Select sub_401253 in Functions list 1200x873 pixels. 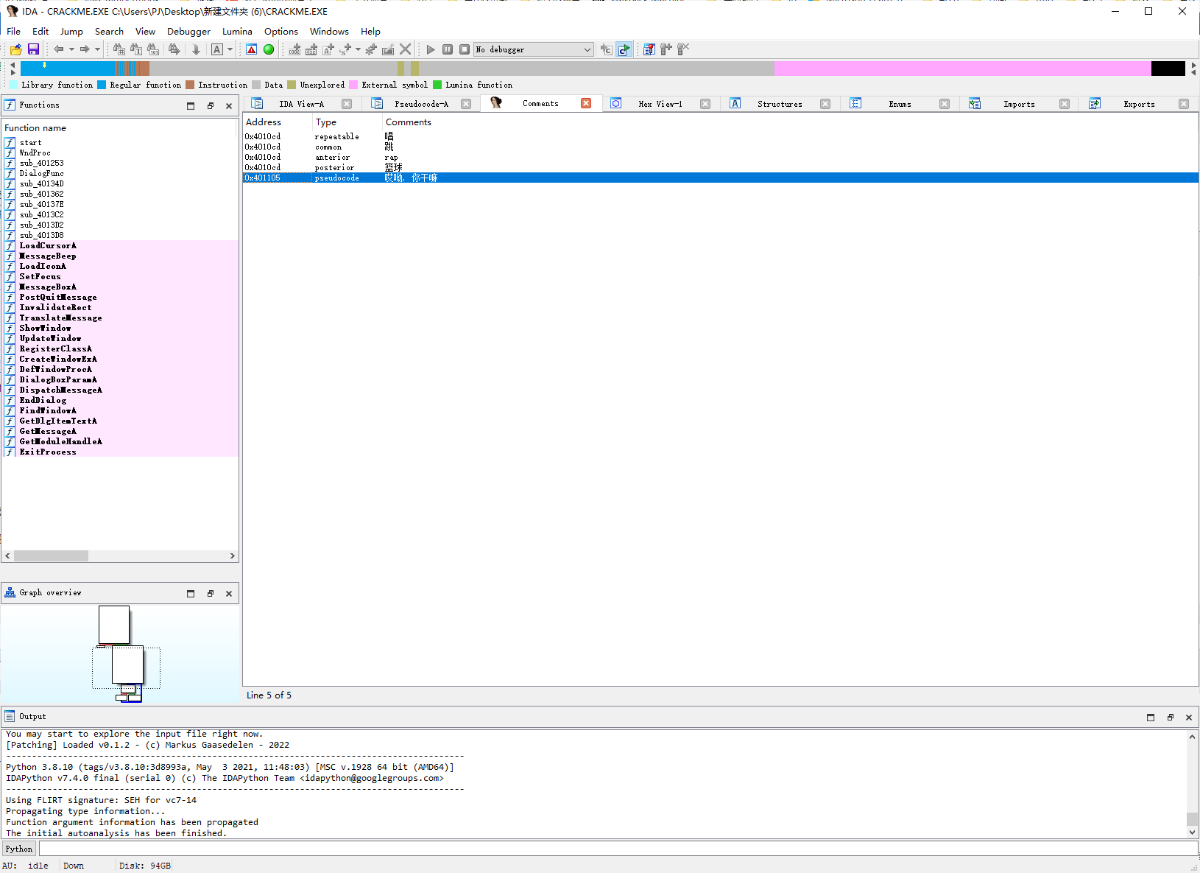pyautogui.click(x=120, y=163)
